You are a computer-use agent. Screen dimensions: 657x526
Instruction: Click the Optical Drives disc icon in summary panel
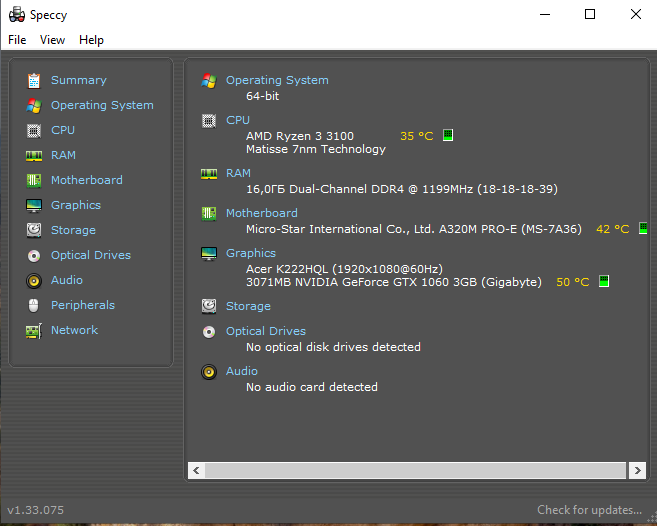click(209, 332)
